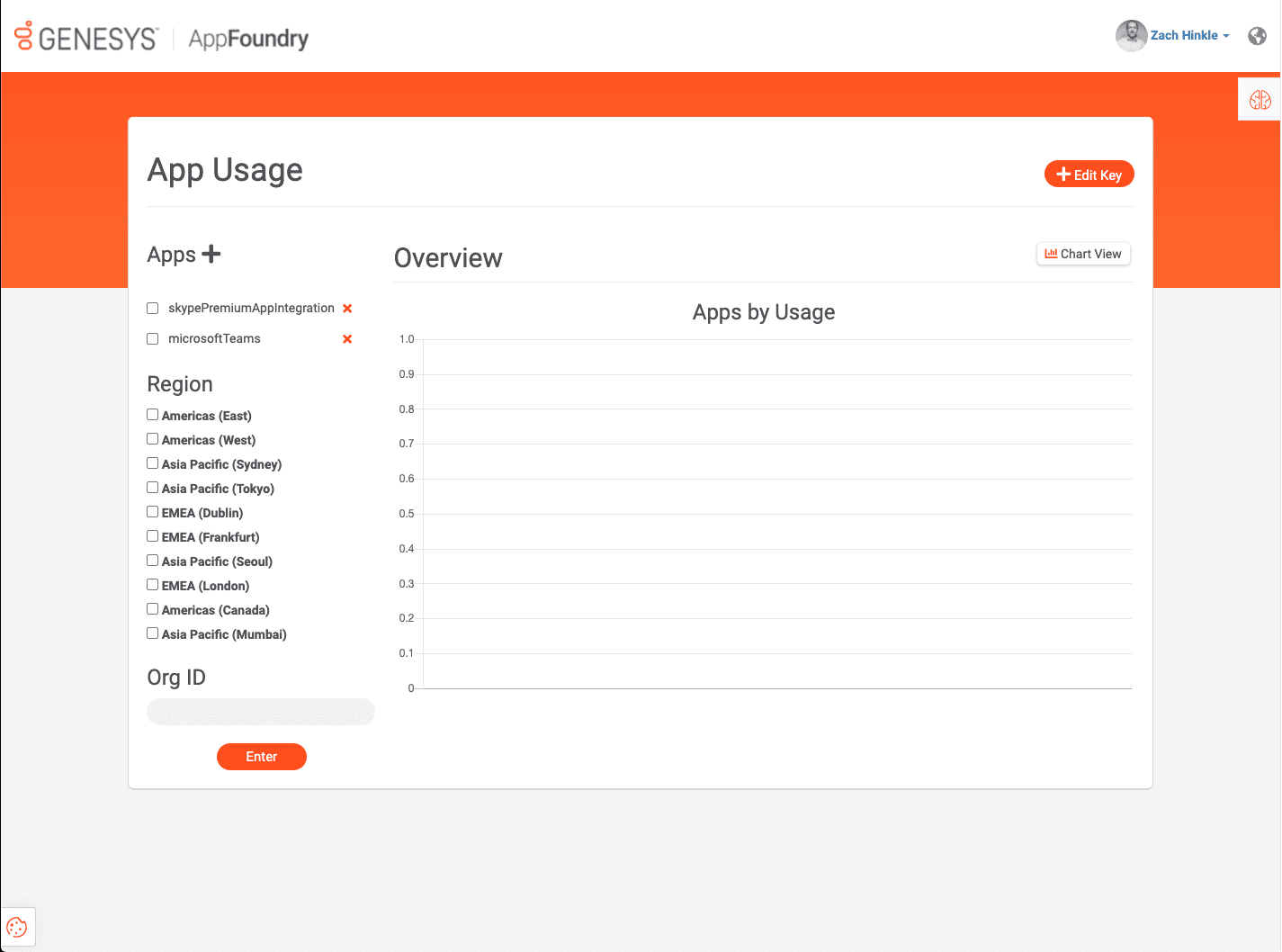Open the cookie preferences icon
Screen dimensions: 1282x952
click(17, 928)
